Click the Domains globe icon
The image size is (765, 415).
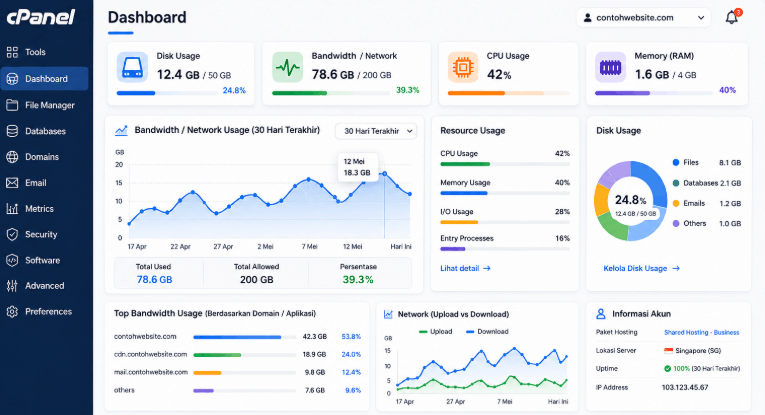tap(12, 157)
